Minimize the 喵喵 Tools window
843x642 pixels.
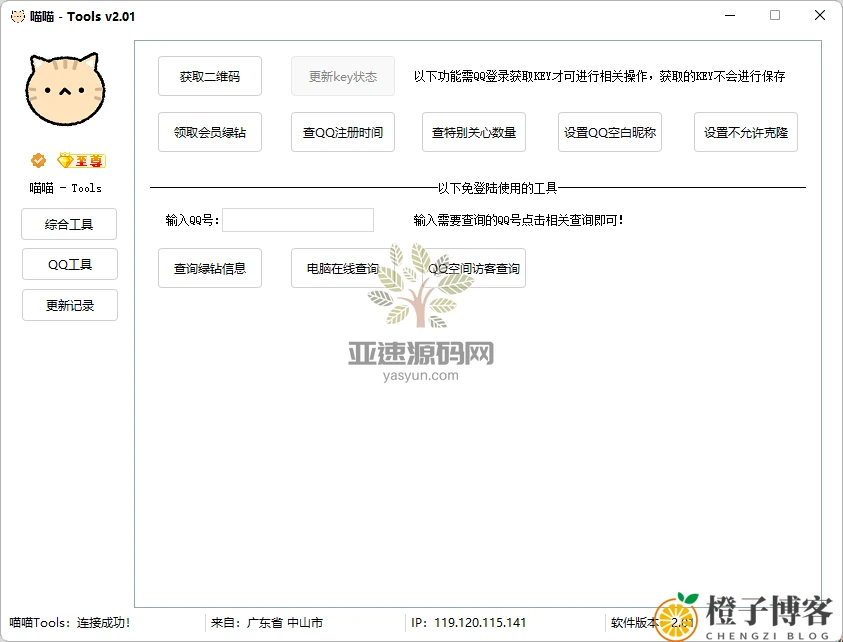pyautogui.click(x=730, y=16)
